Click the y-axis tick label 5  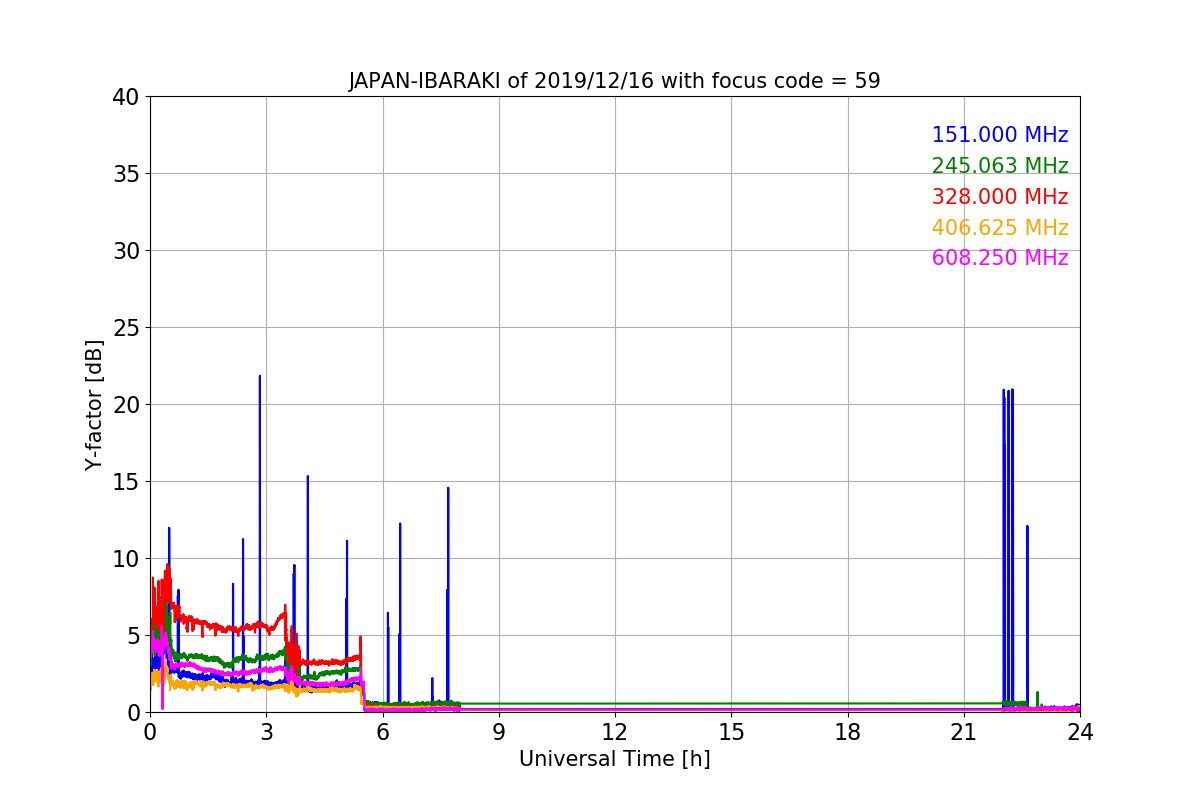(x=133, y=636)
